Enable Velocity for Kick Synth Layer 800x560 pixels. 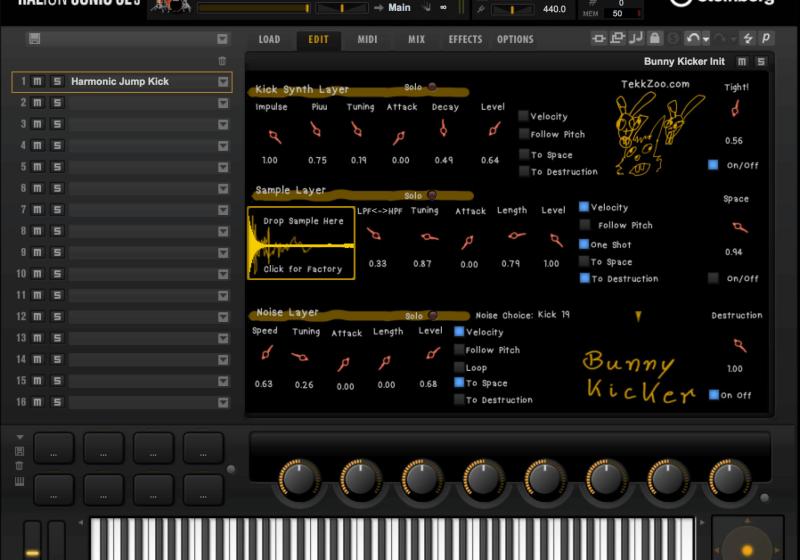[x=523, y=116]
